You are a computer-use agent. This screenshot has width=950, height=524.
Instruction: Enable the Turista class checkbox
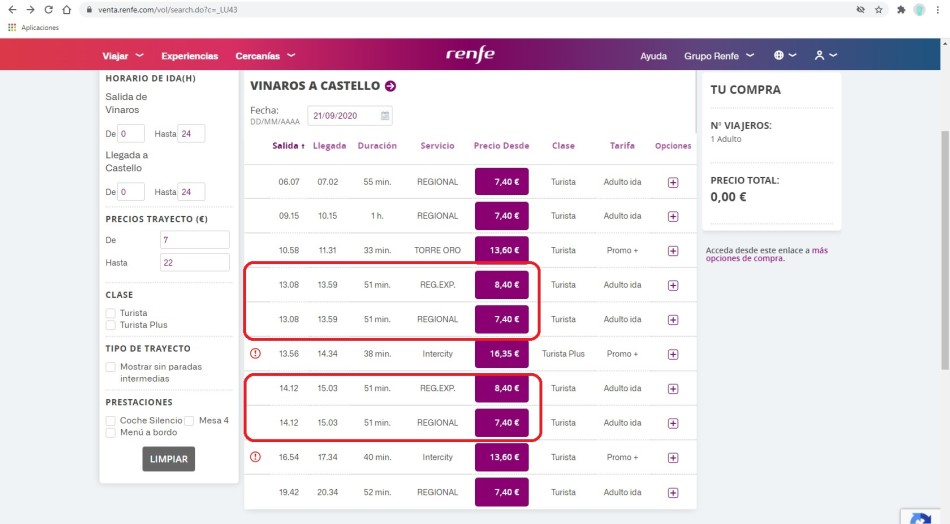[x=111, y=313]
